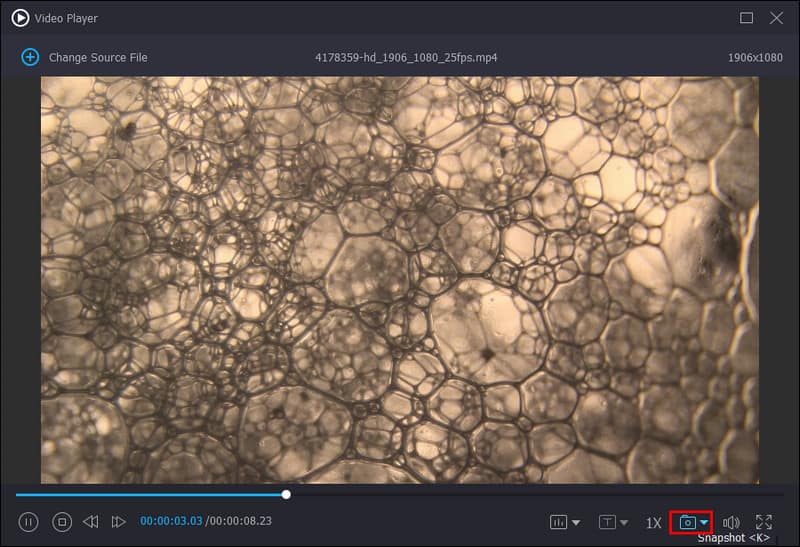Click the audio track bars icon
This screenshot has height=547, width=800.
point(558,522)
